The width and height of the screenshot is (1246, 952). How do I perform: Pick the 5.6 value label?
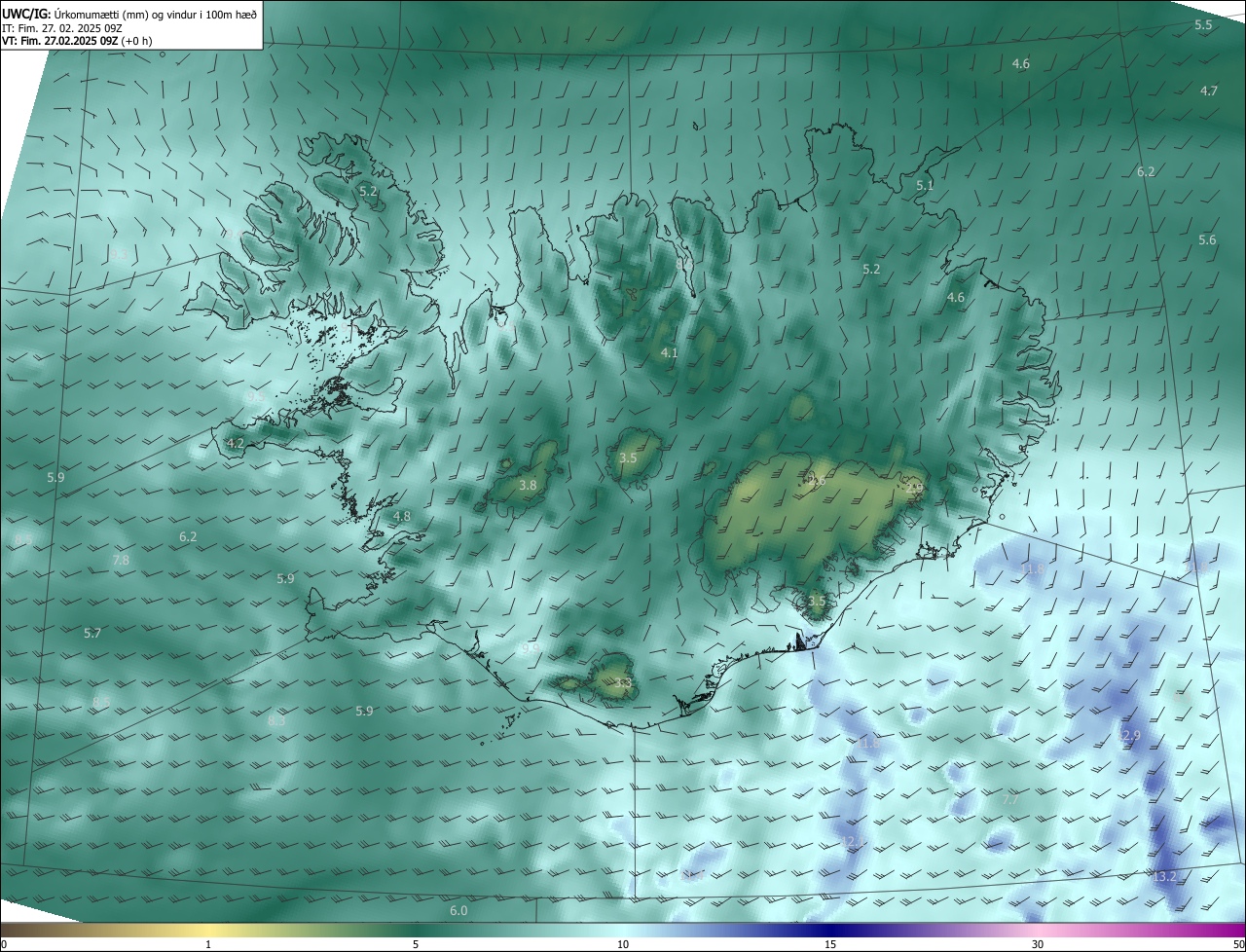1207,239
